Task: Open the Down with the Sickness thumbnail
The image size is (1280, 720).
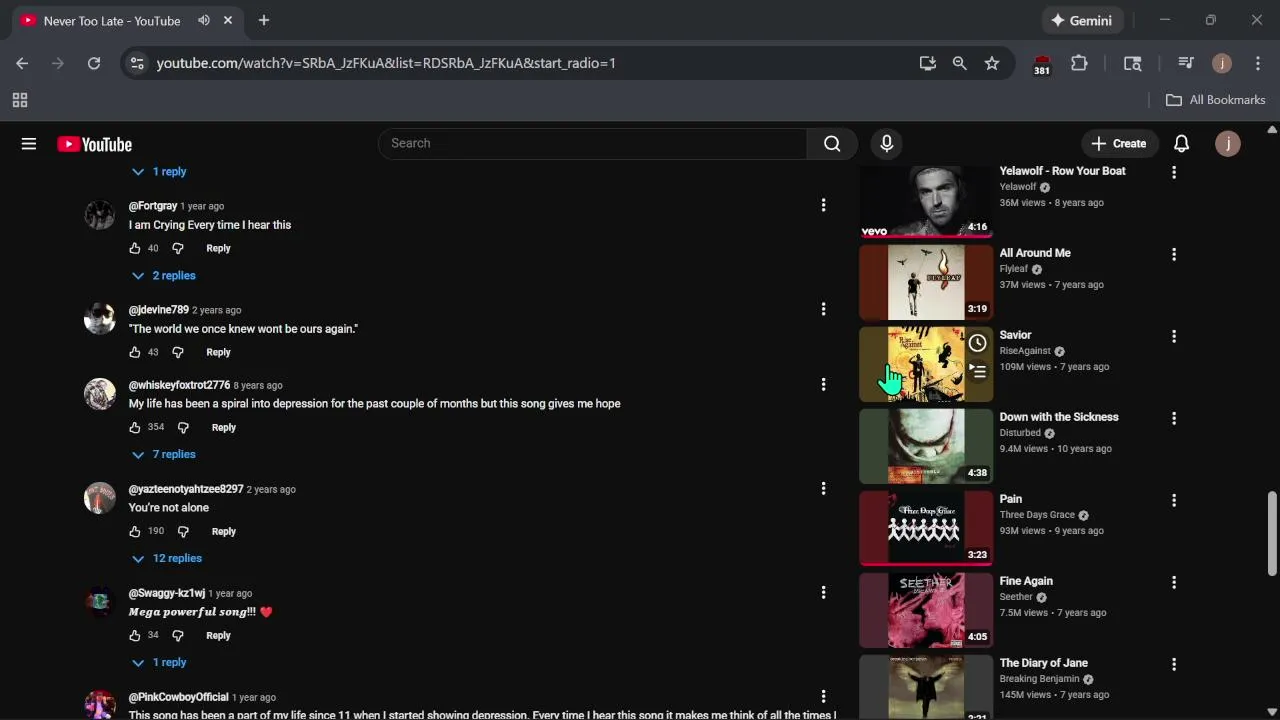Action: 926,446
